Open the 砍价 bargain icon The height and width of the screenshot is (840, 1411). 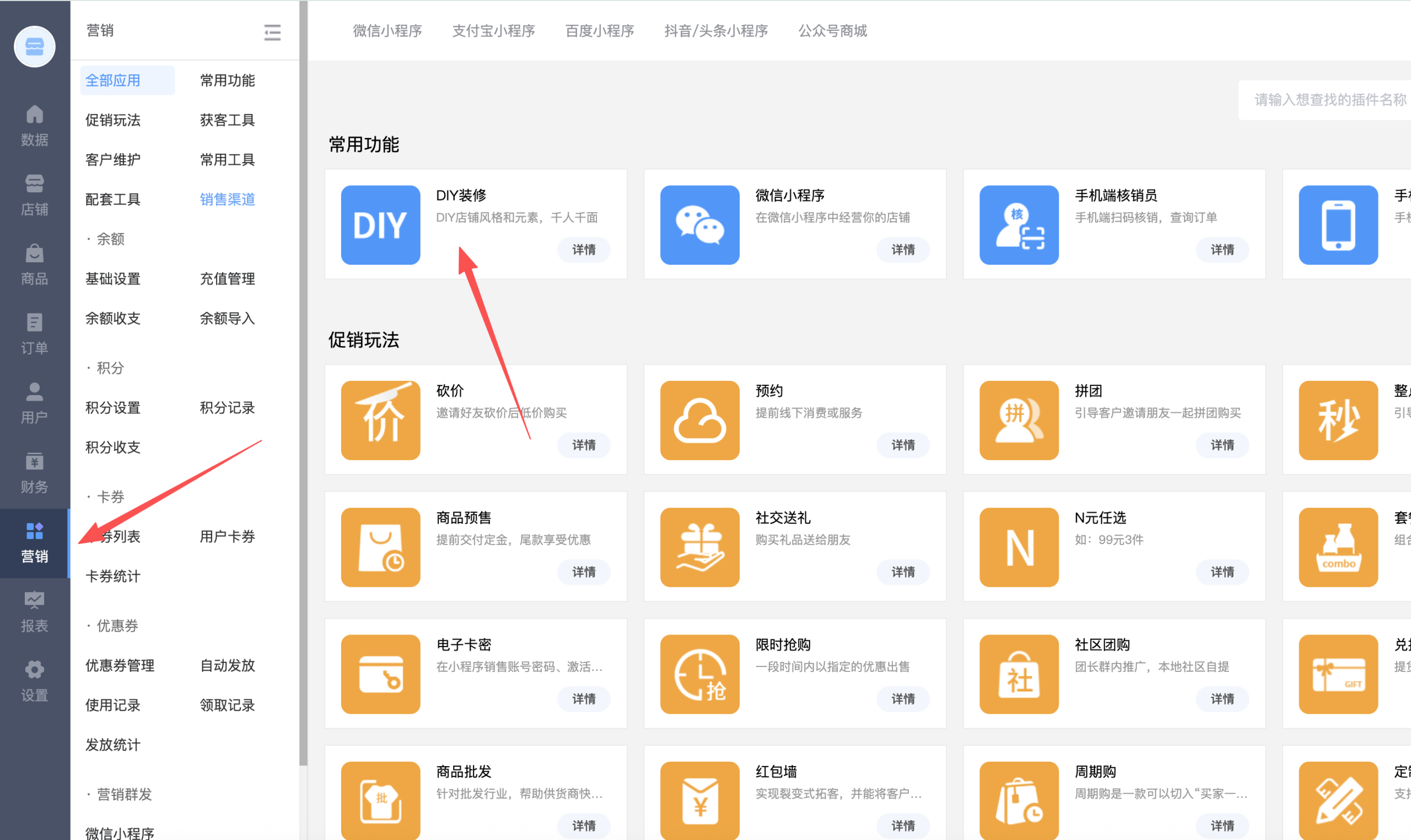380,420
